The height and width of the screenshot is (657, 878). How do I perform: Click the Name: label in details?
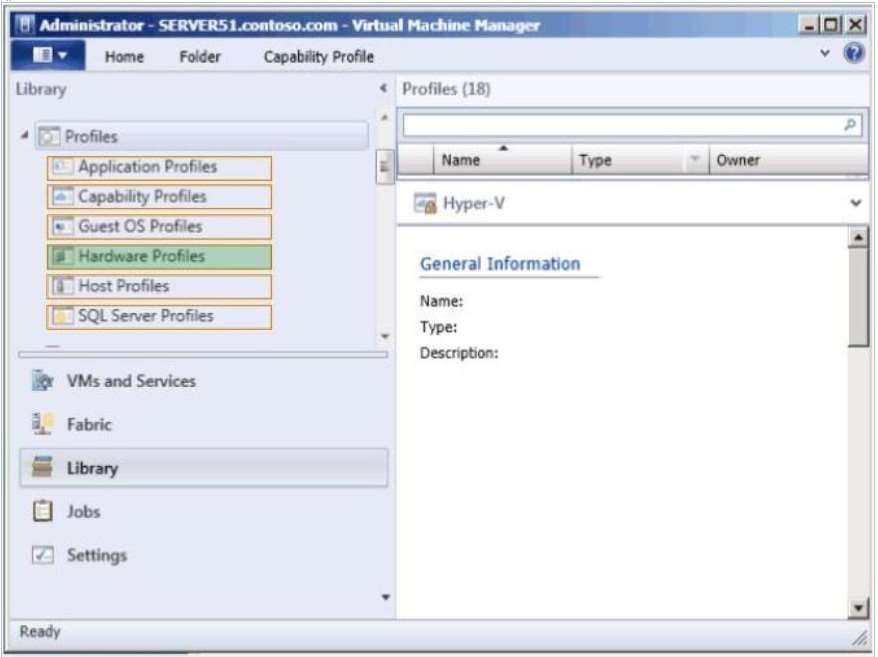click(x=441, y=301)
